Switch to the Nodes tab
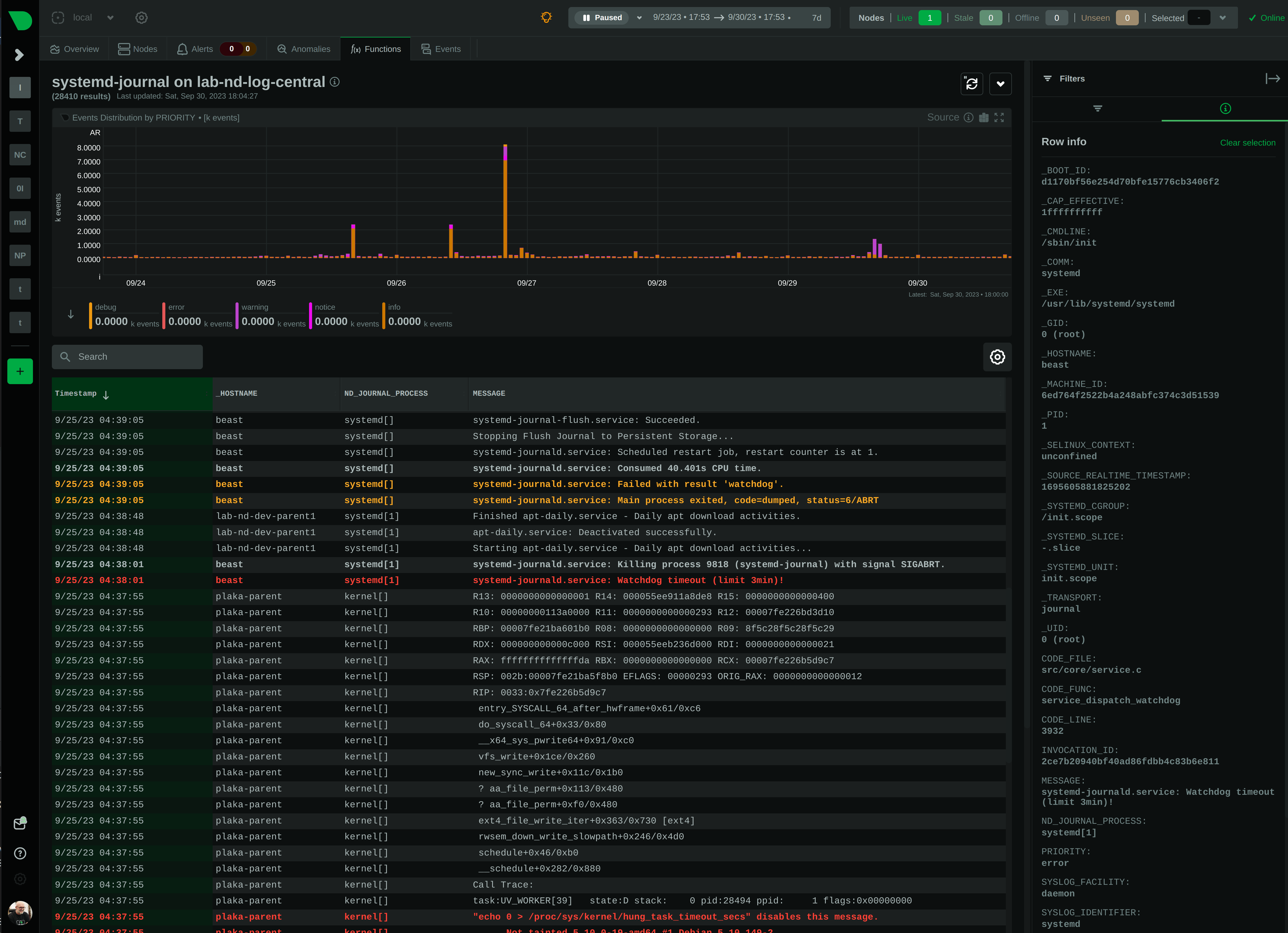Image resolution: width=1288 pixels, height=933 pixels. (x=137, y=49)
